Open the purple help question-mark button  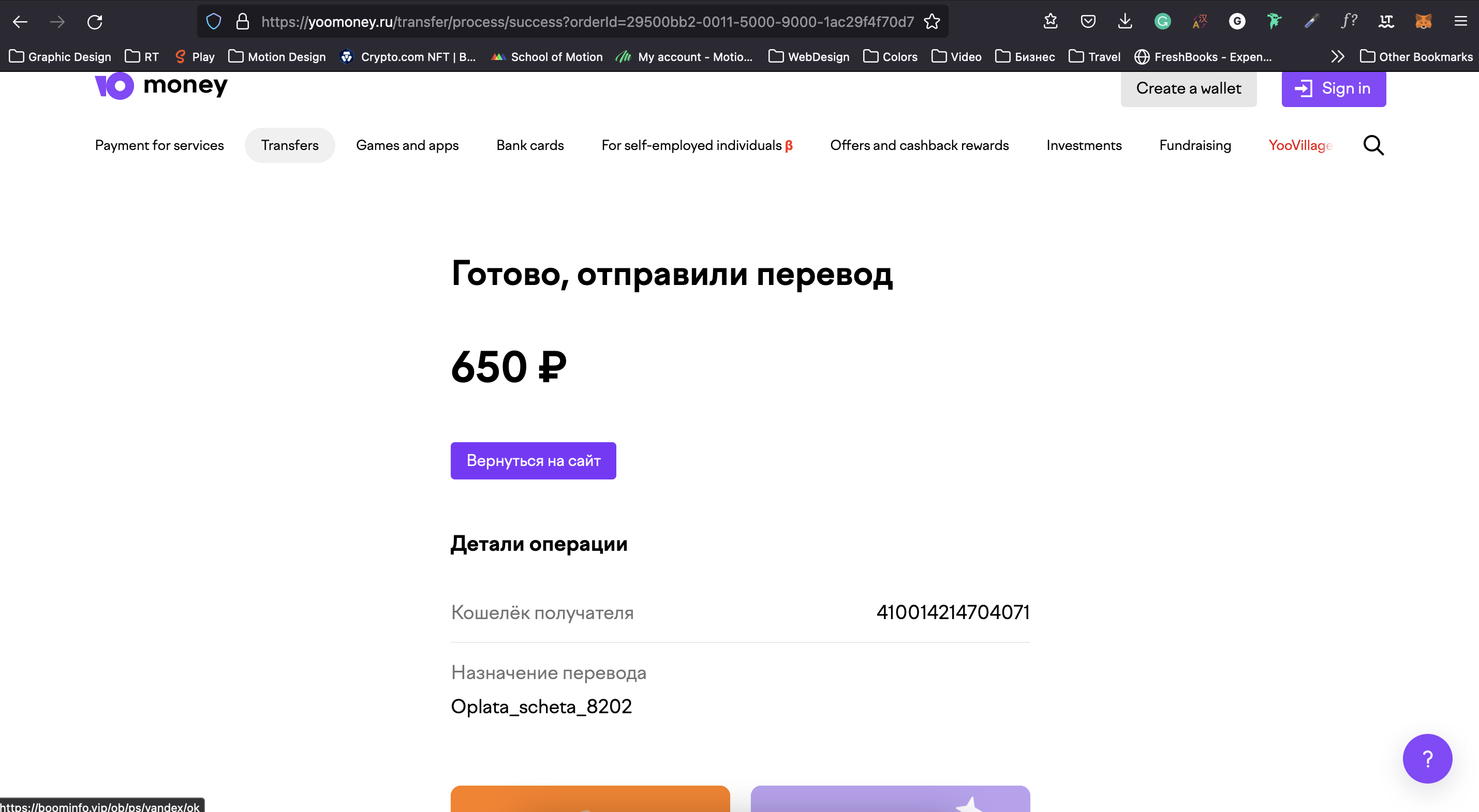pyautogui.click(x=1427, y=758)
